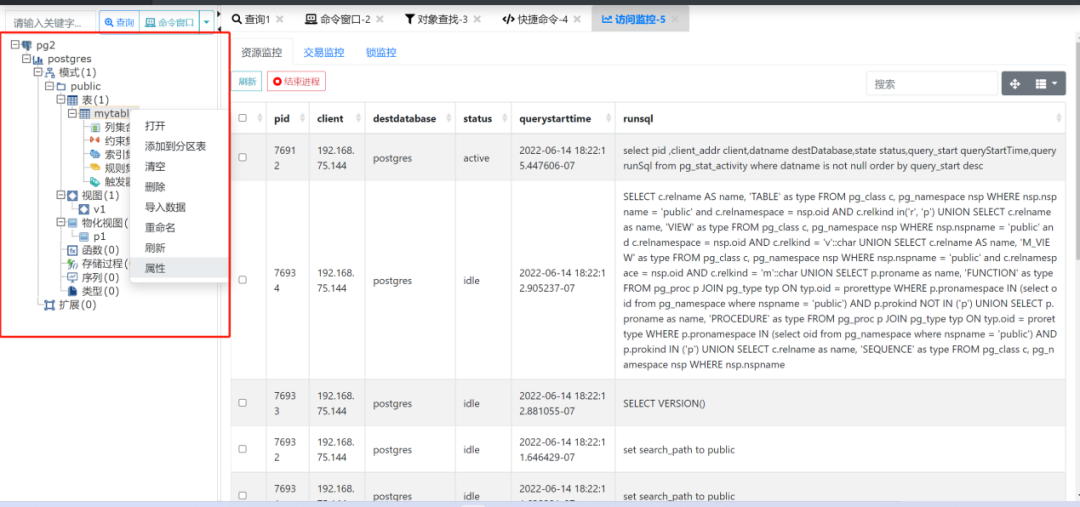Open the 对象查找-3 tab
This screenshot has height=507, width=1080.
click(437, 19)
